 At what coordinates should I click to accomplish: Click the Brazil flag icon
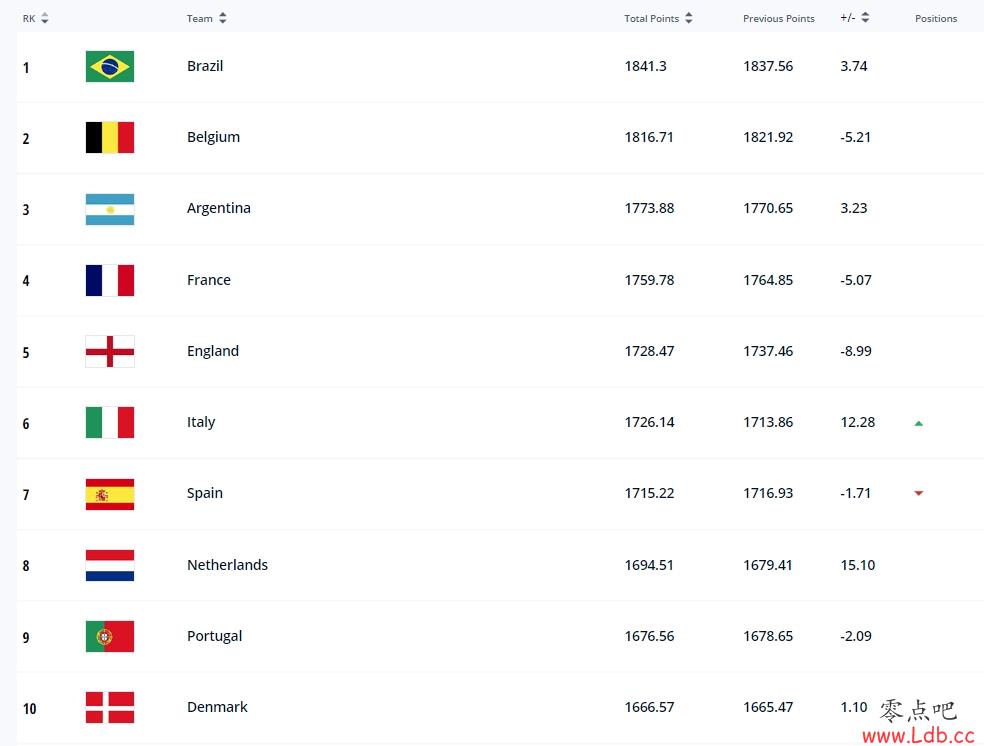click(x=110, y=67)
